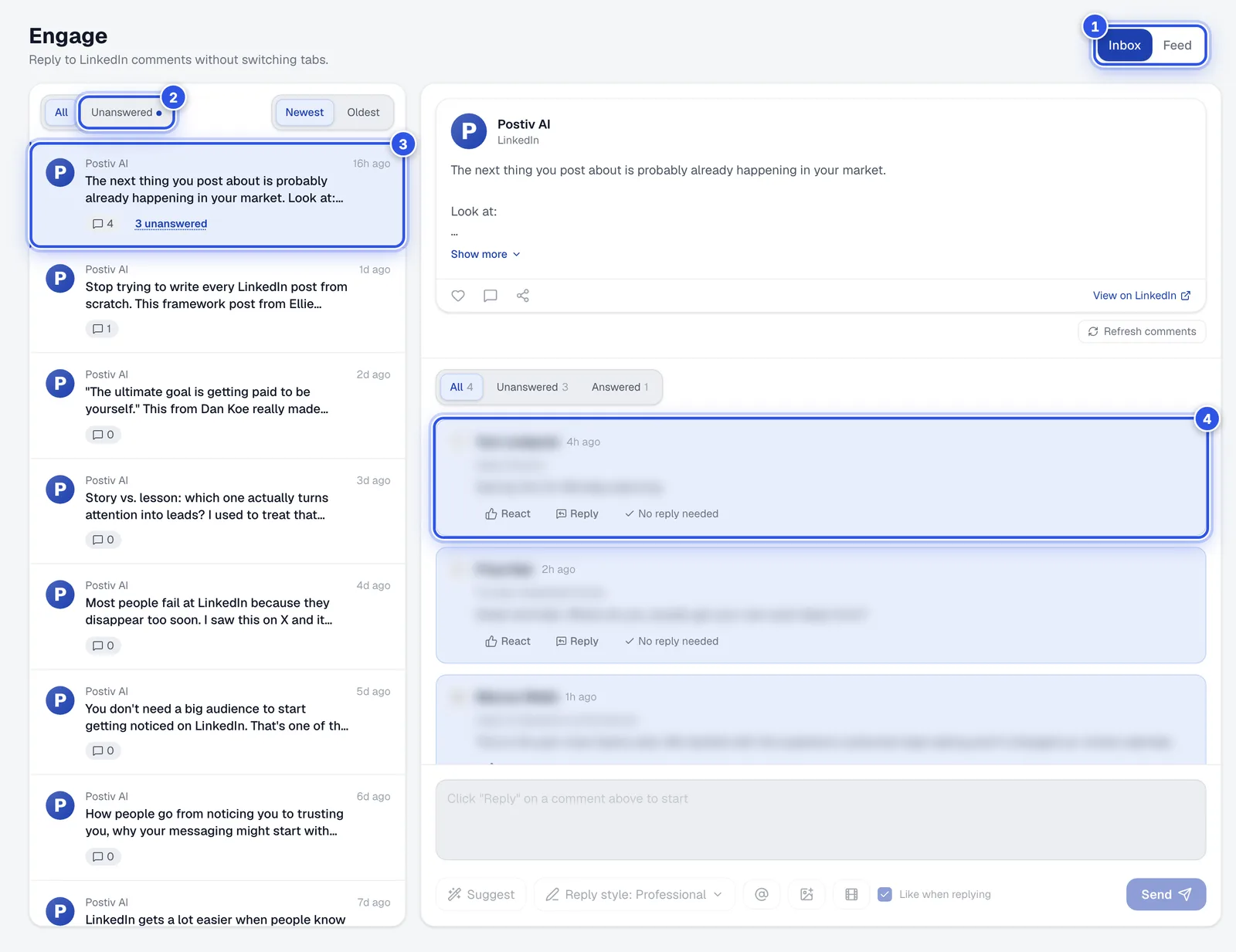
Task: Mark 2h ago comment No reply needed
Action: [671, 641]
